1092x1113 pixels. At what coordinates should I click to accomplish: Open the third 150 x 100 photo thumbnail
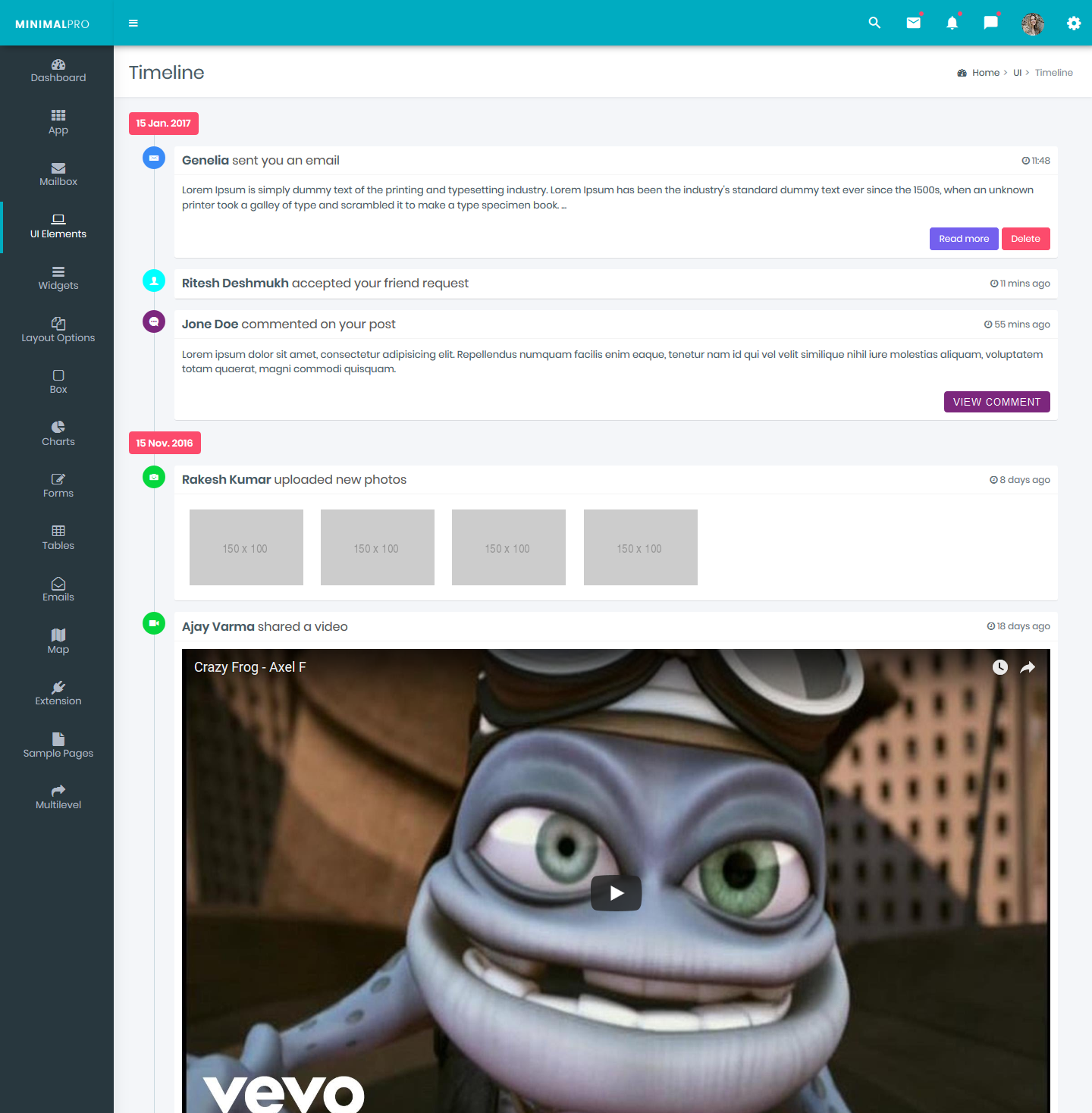[509, 547]
